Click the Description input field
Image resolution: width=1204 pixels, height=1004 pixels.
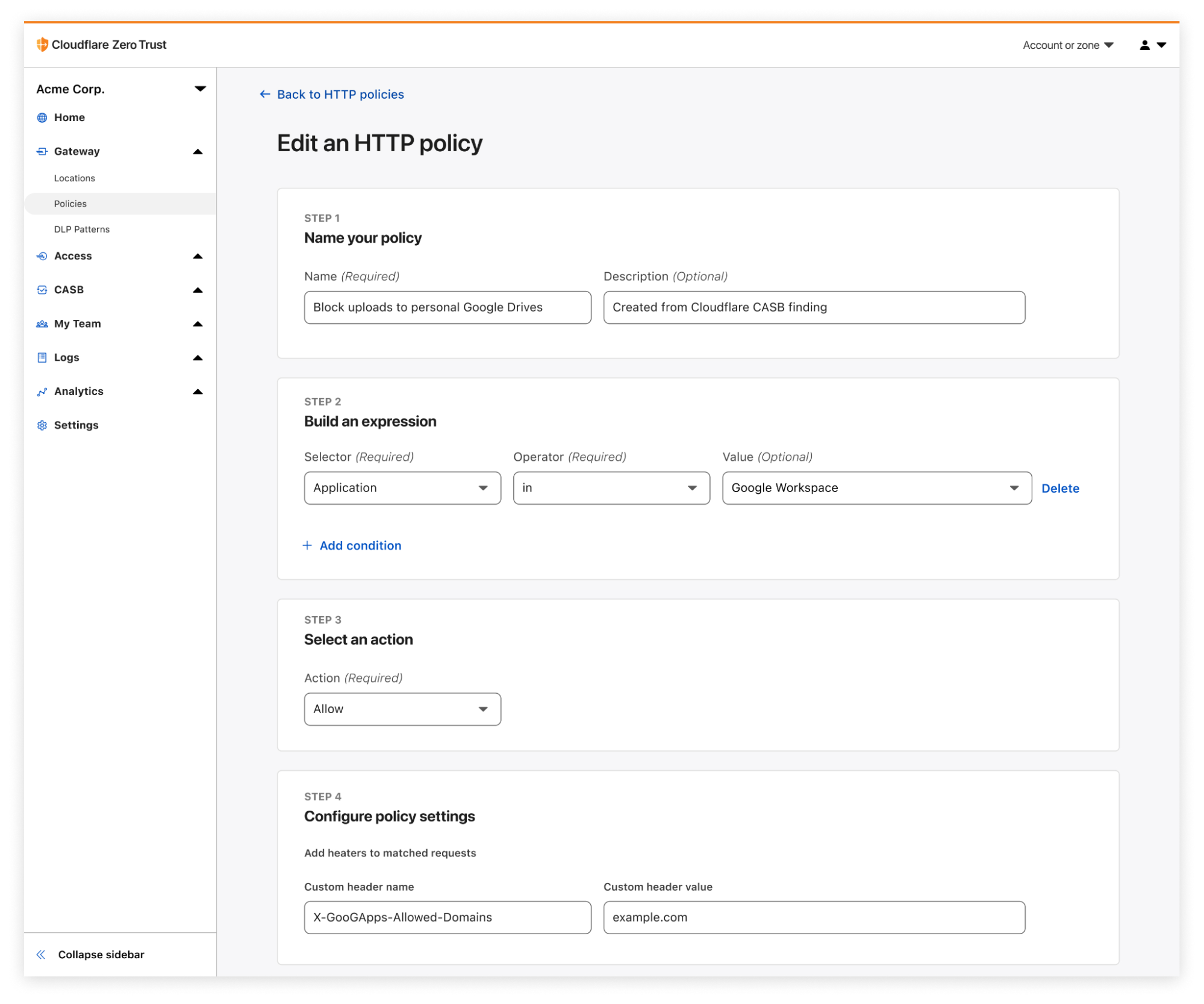click(814, 308)
